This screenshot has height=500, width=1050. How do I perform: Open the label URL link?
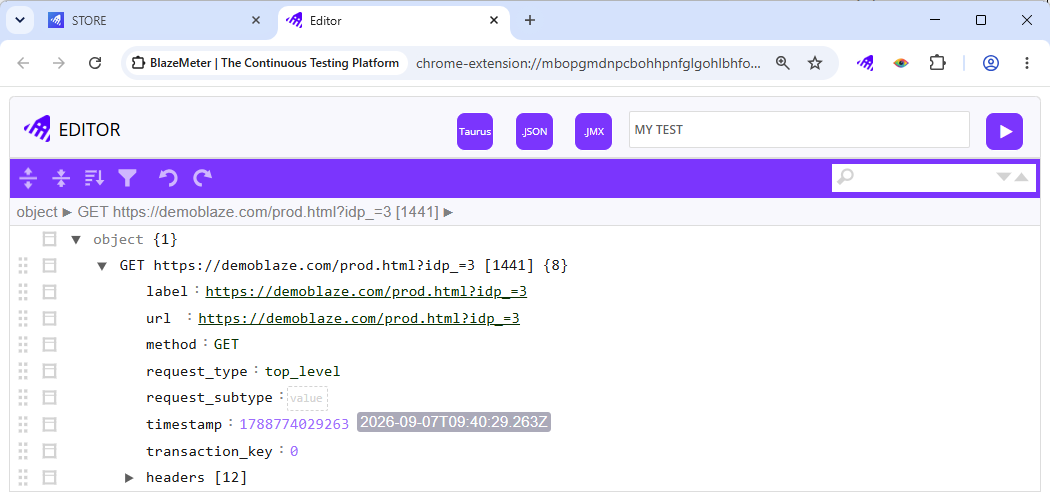point(366,292)
